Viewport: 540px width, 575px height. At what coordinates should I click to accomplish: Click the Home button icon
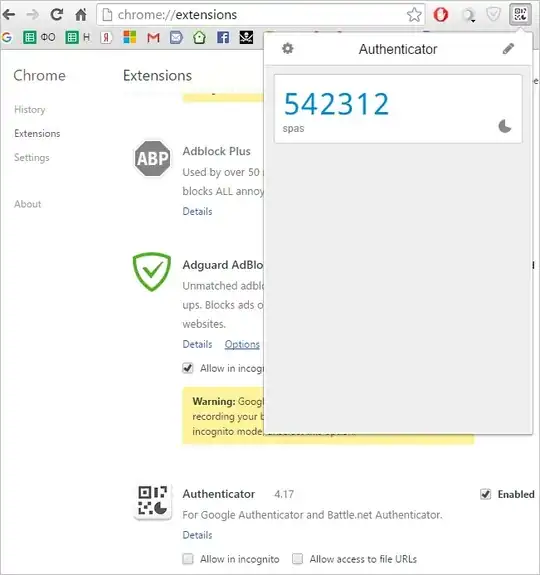(x=81, y=15)
